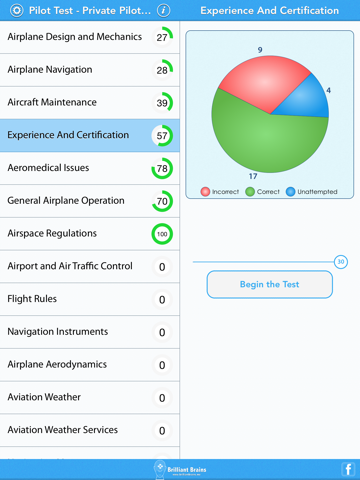Start the quiz with Begin the Test
Viewport: 360px width, 480px height.
[x=270, y=284]
